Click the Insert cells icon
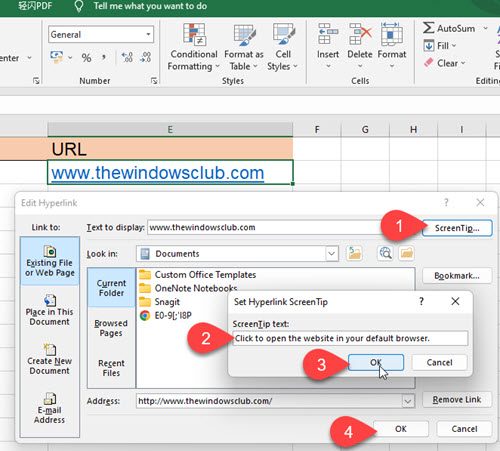Image resolution: width=500 pixels, height=451 pixels. [x=328, y=34]
